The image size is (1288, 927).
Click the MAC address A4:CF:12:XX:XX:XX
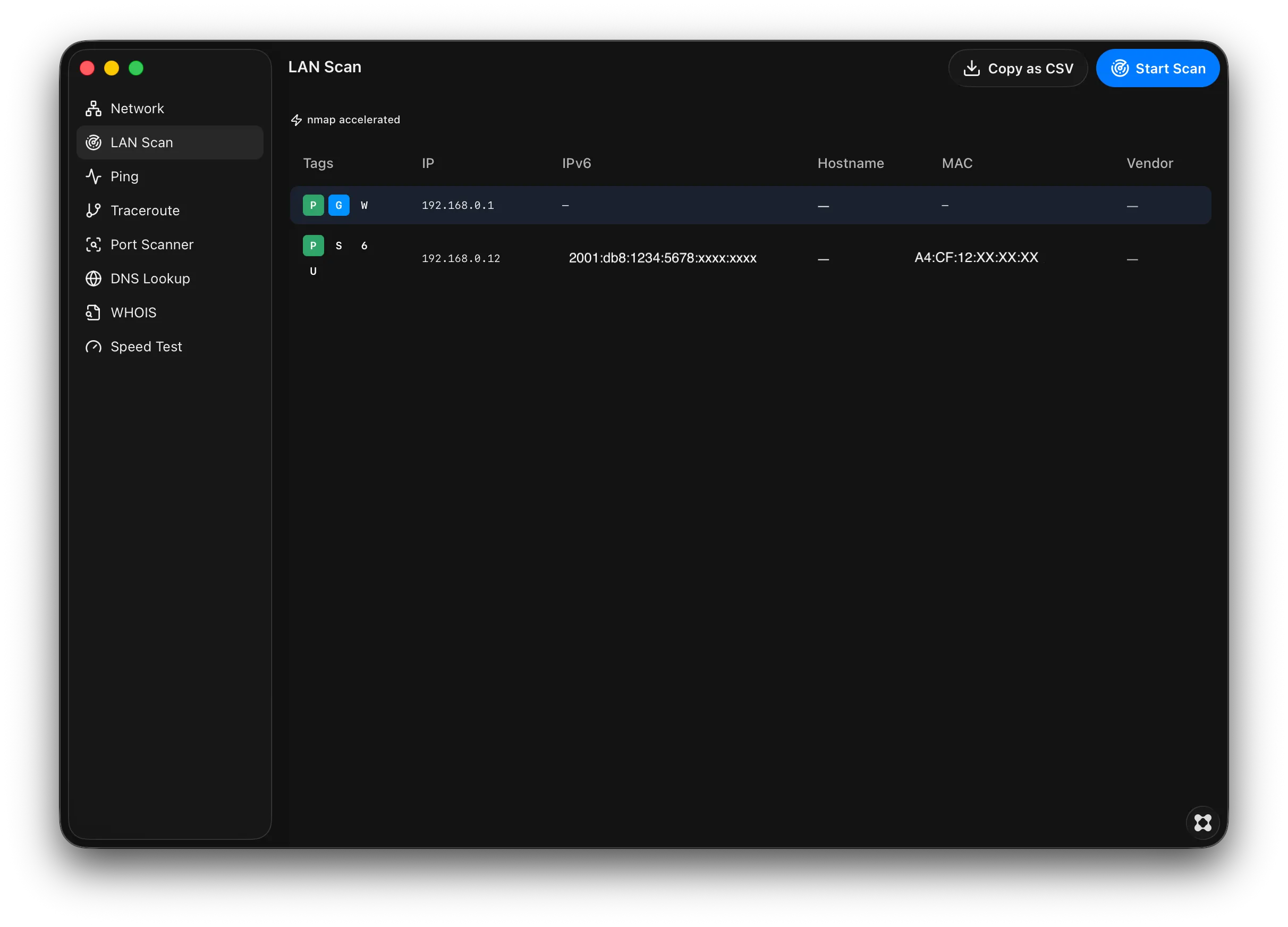tap(976, 257)
